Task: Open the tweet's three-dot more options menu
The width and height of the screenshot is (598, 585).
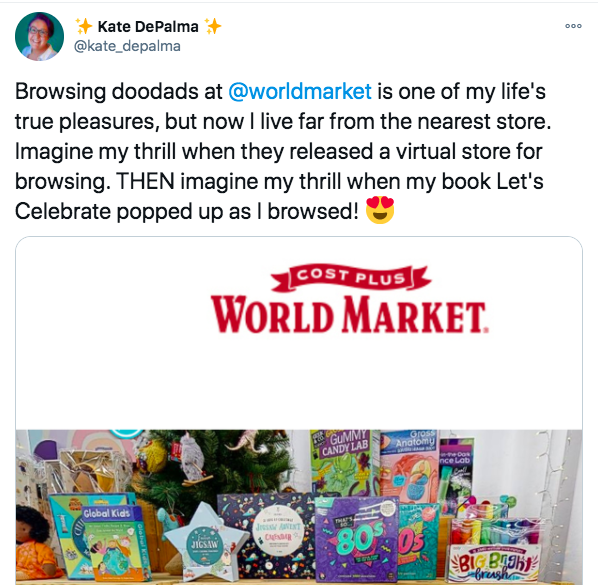Action: 573,26
